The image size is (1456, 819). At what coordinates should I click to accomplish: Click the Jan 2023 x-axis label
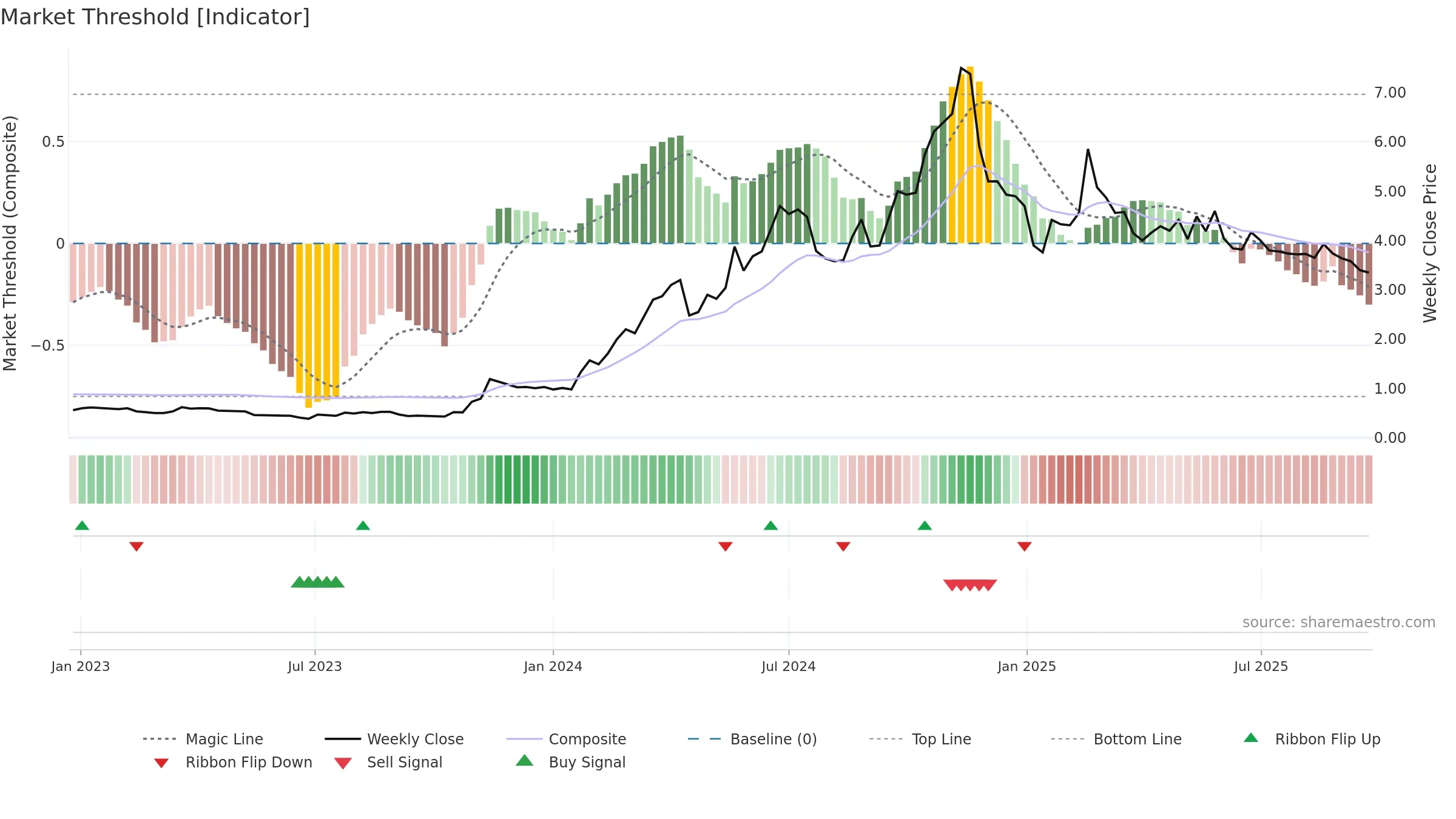(x=81, y=667)
